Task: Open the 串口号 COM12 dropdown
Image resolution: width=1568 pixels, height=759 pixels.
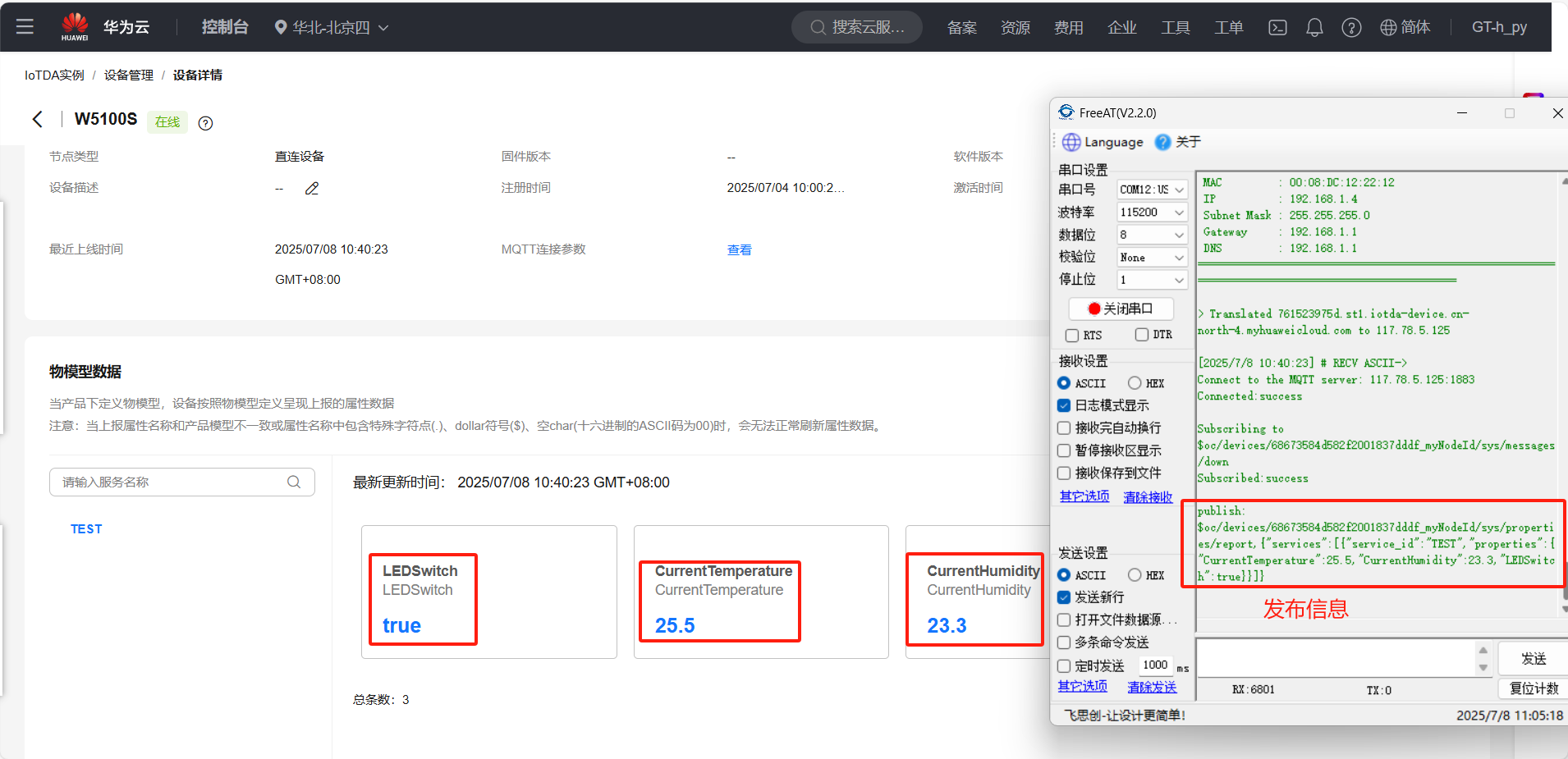Action: (x=1152, y=190)
